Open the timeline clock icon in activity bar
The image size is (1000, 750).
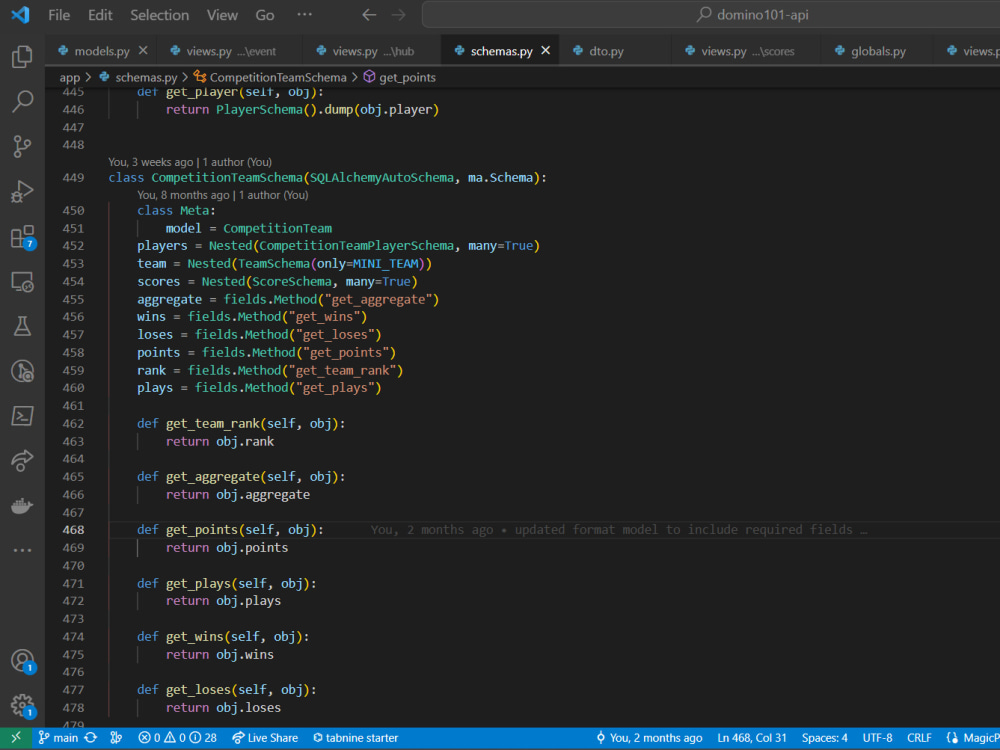pos(22,371)
